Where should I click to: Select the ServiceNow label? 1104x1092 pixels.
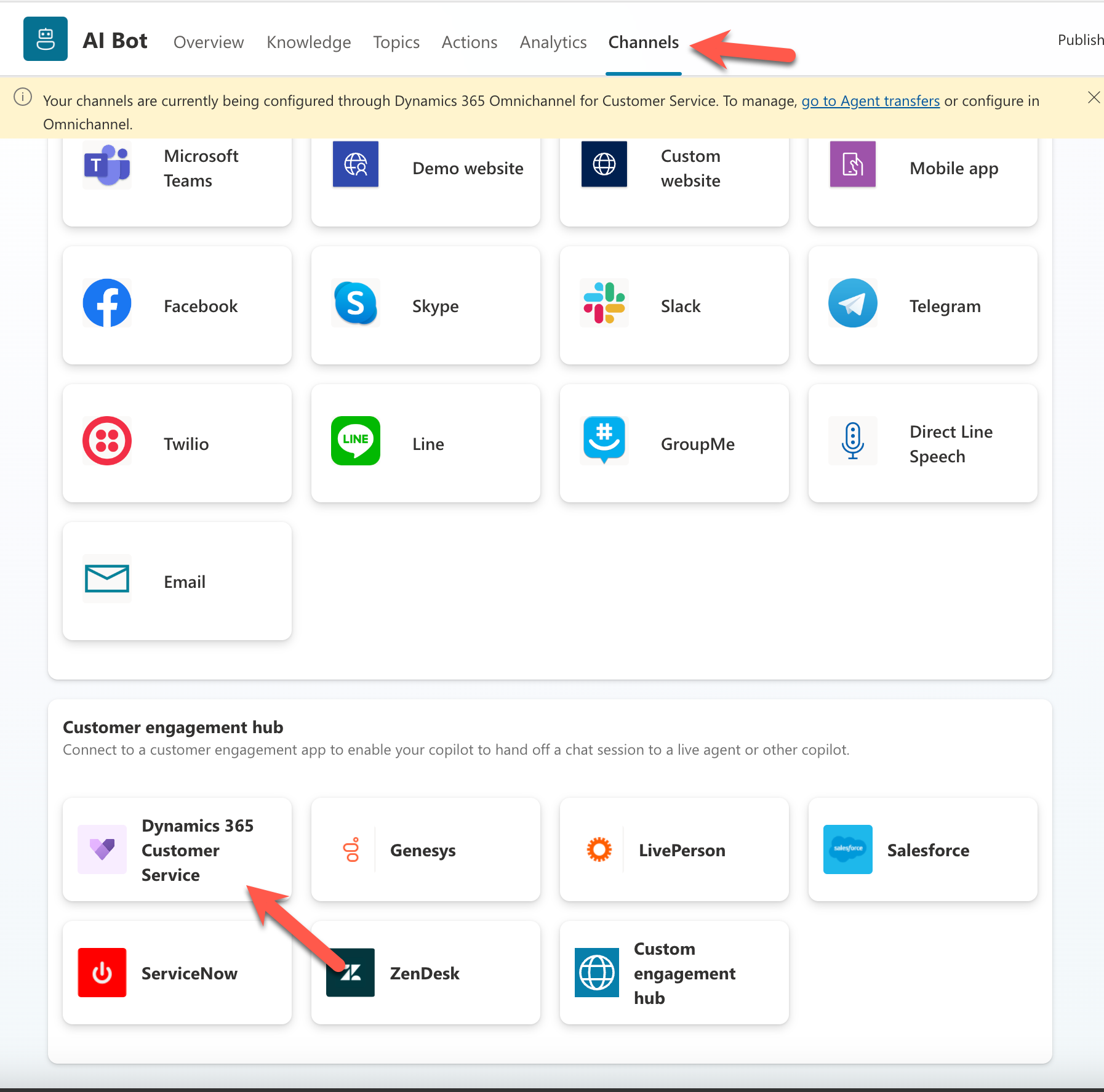pos(190,973)
